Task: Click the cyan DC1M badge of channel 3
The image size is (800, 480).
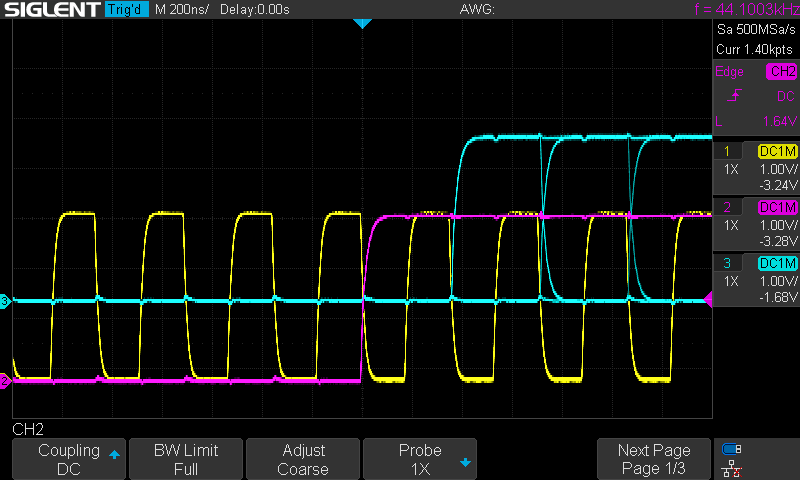Action: tap(778, 263)
